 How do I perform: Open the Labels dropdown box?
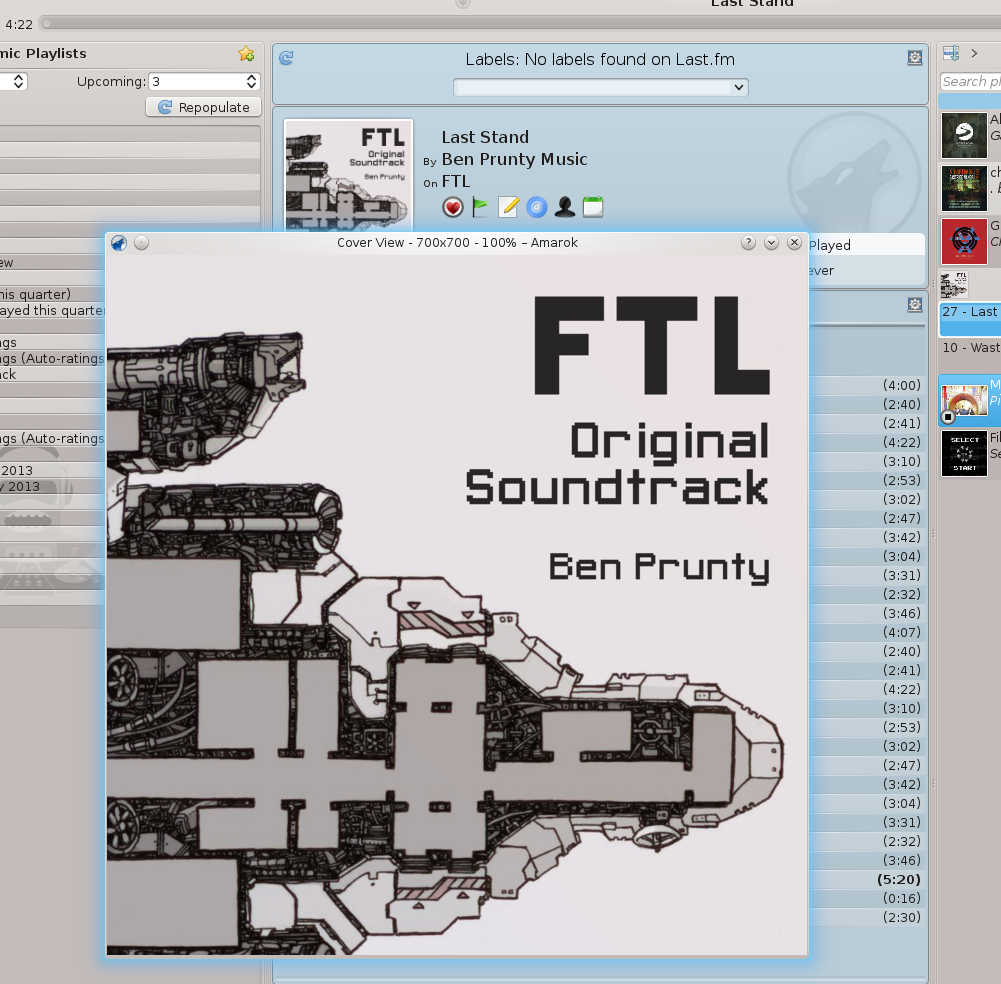click(x=601, y=87)
